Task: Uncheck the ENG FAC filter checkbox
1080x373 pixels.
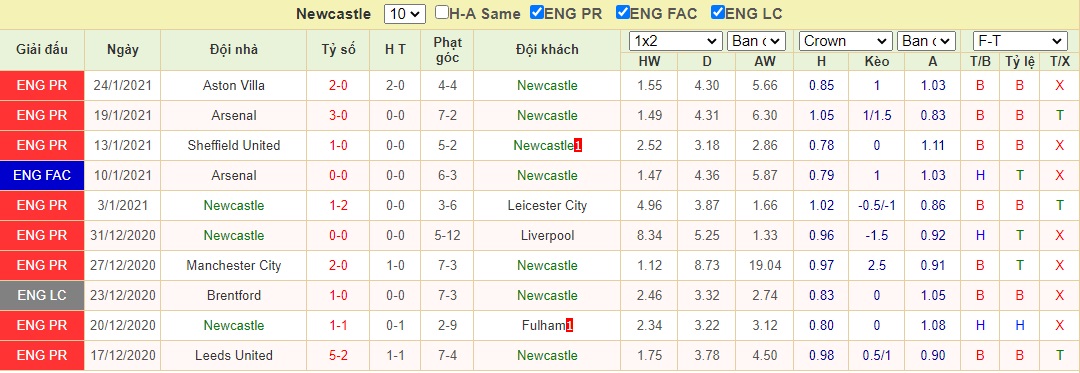Action: coord(623,12)
